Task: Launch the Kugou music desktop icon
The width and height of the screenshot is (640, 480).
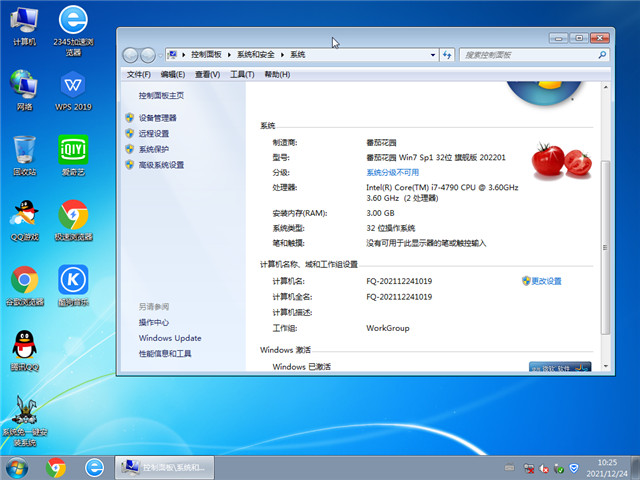Action: click(x=73, y=286)
